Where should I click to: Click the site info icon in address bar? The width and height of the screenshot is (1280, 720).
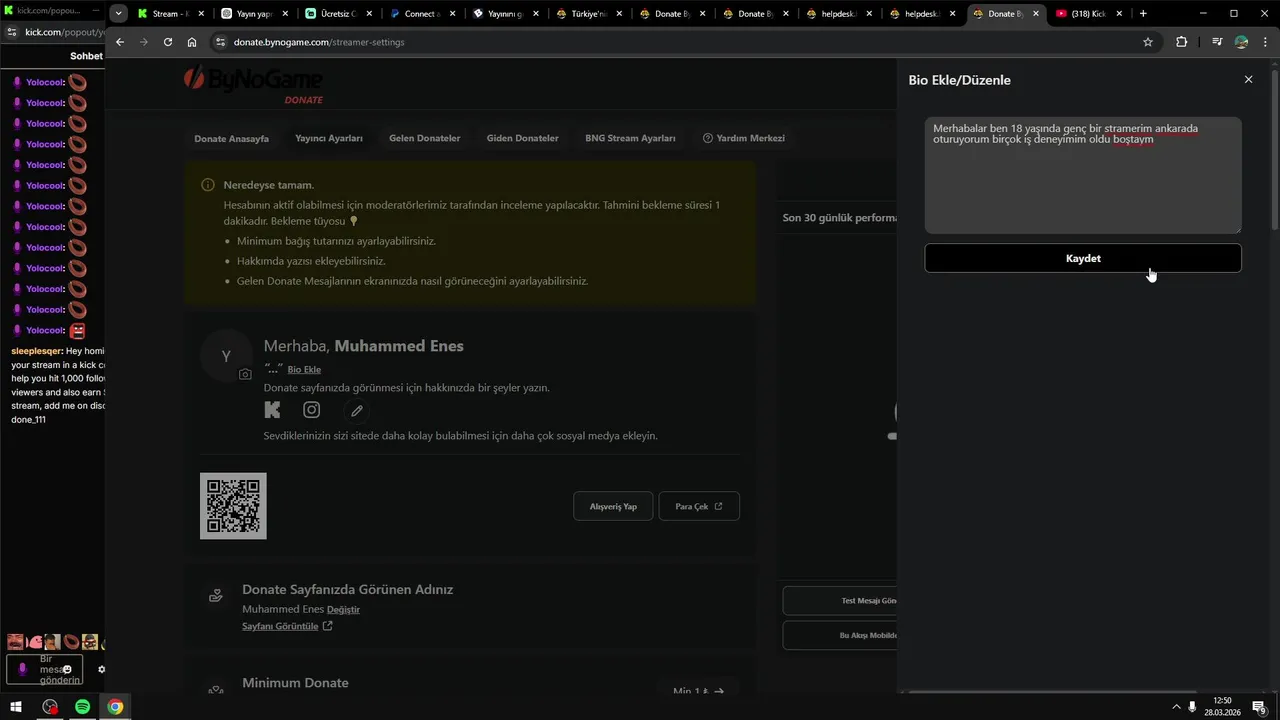tap(220, 42)
